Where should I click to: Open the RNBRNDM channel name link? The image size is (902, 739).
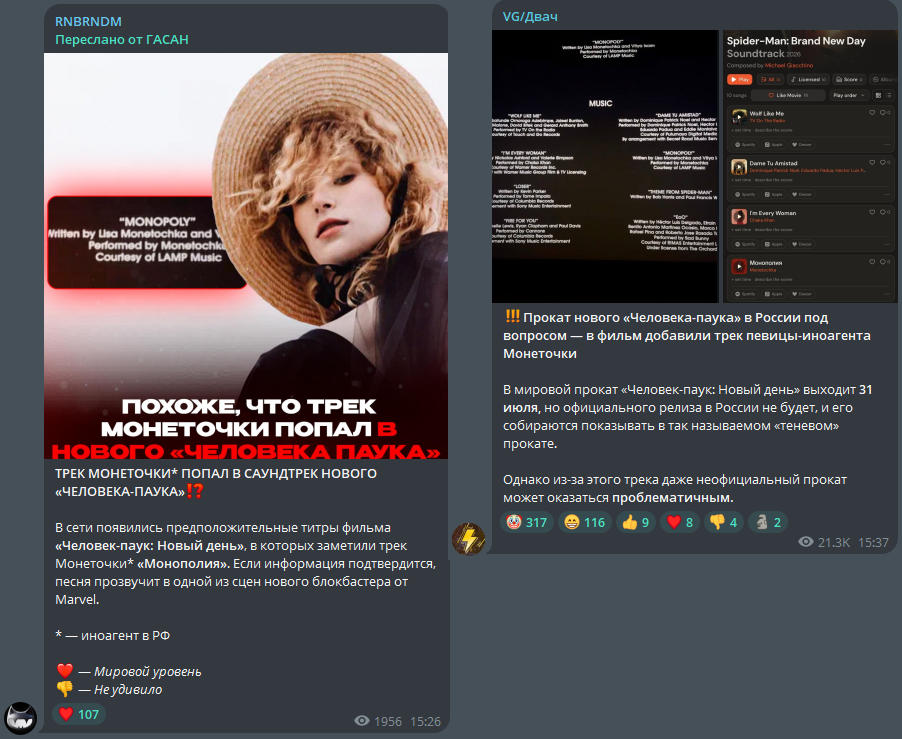click(88, 21)
